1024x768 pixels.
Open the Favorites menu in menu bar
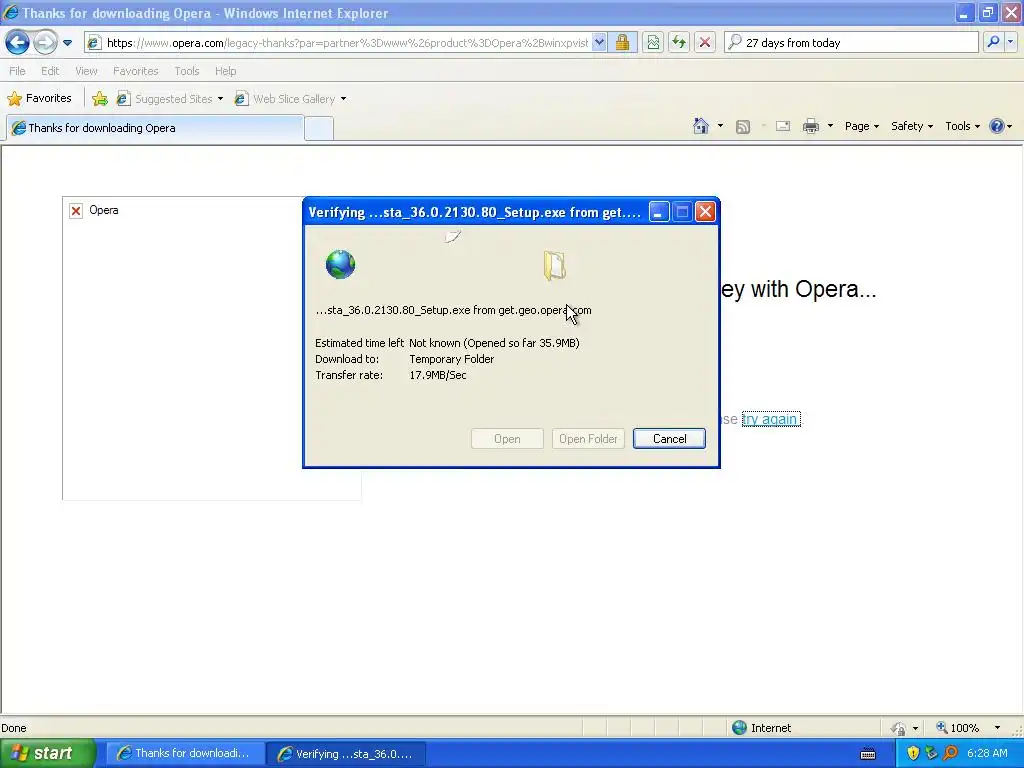(x=136, y=71)
